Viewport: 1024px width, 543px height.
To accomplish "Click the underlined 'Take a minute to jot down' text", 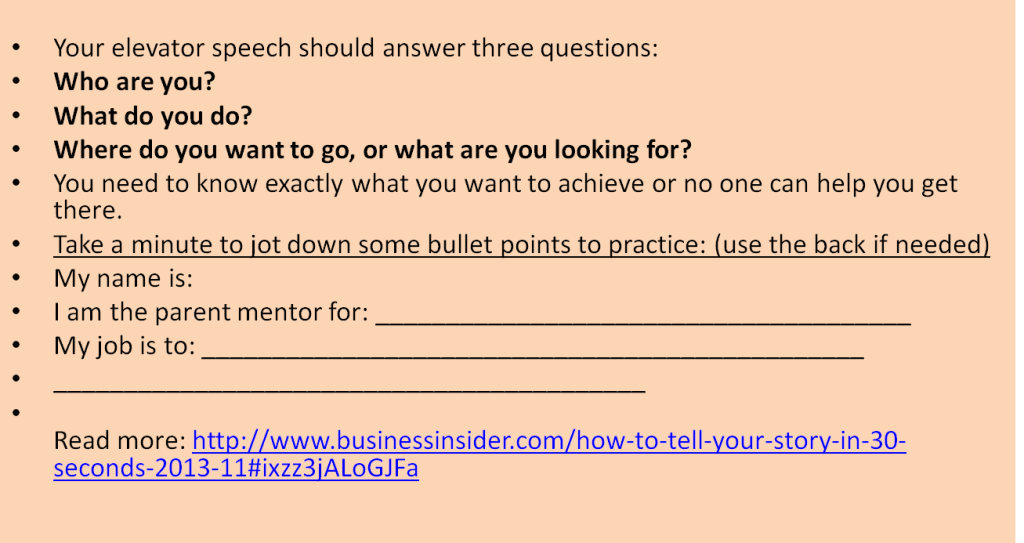I will 521,244.
